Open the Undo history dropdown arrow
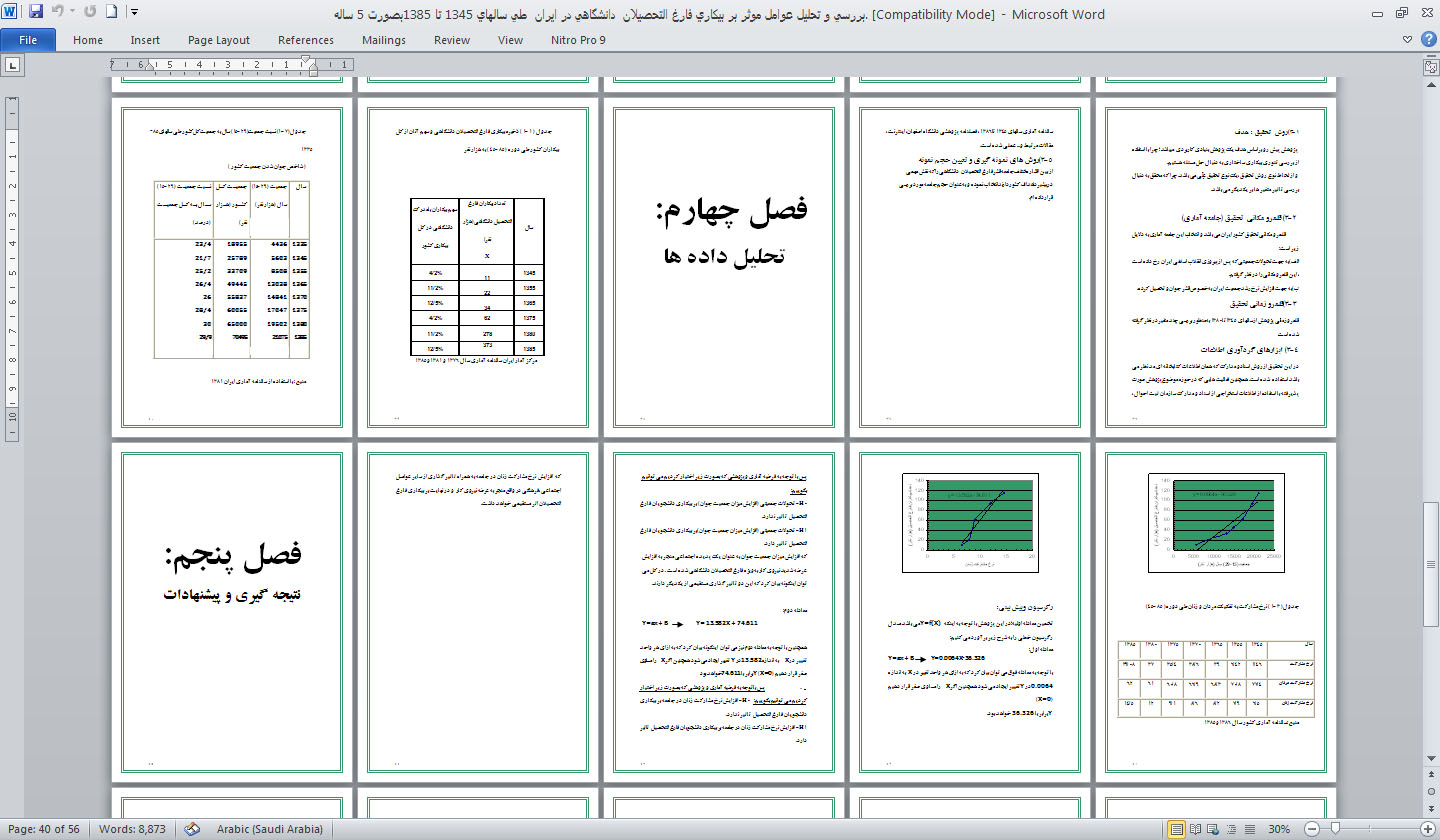1440x840 pixels. pyautogui.click(x=74, y=13)
